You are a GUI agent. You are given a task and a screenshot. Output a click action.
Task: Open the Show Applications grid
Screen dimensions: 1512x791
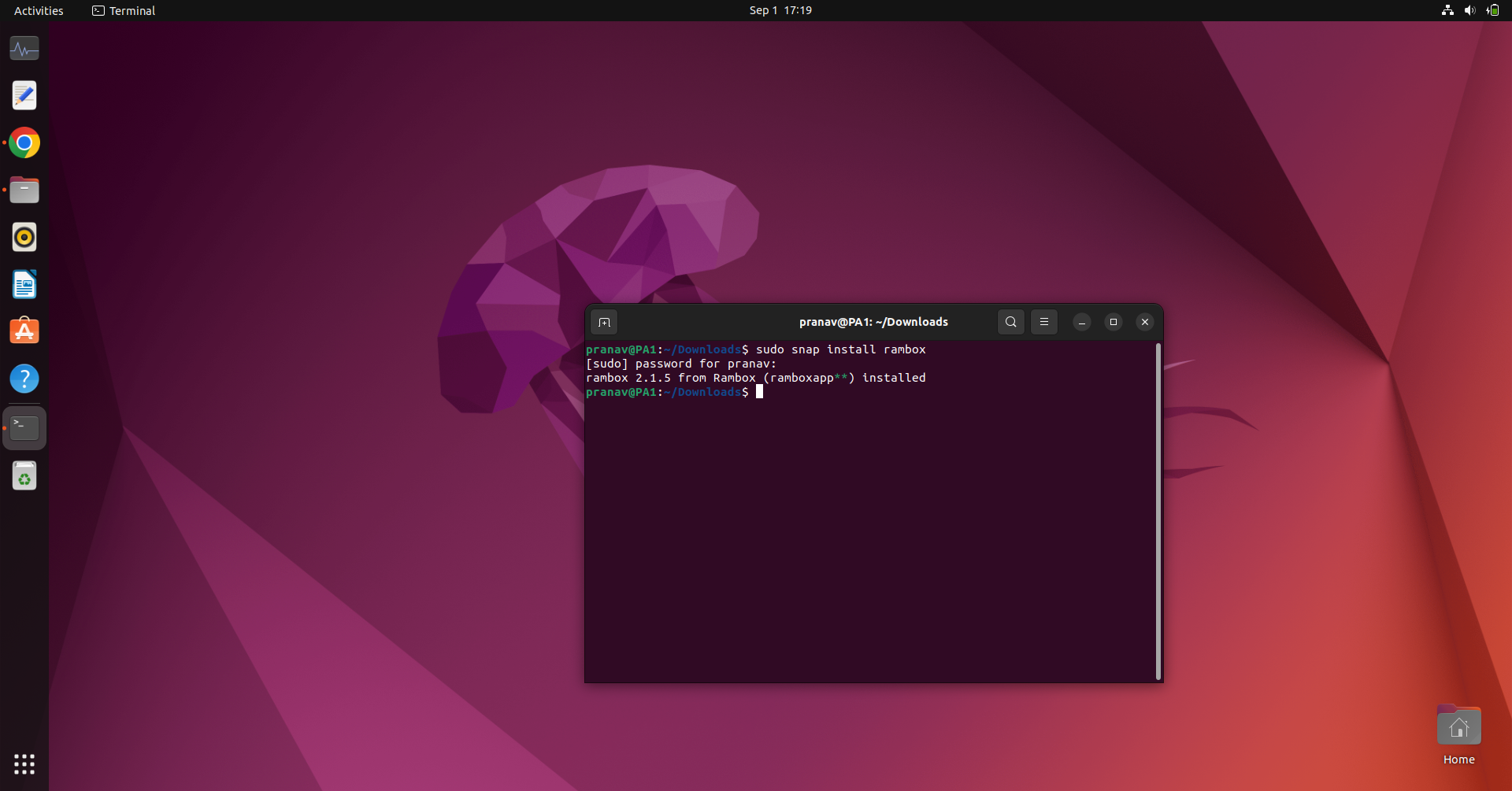point(24,764)
